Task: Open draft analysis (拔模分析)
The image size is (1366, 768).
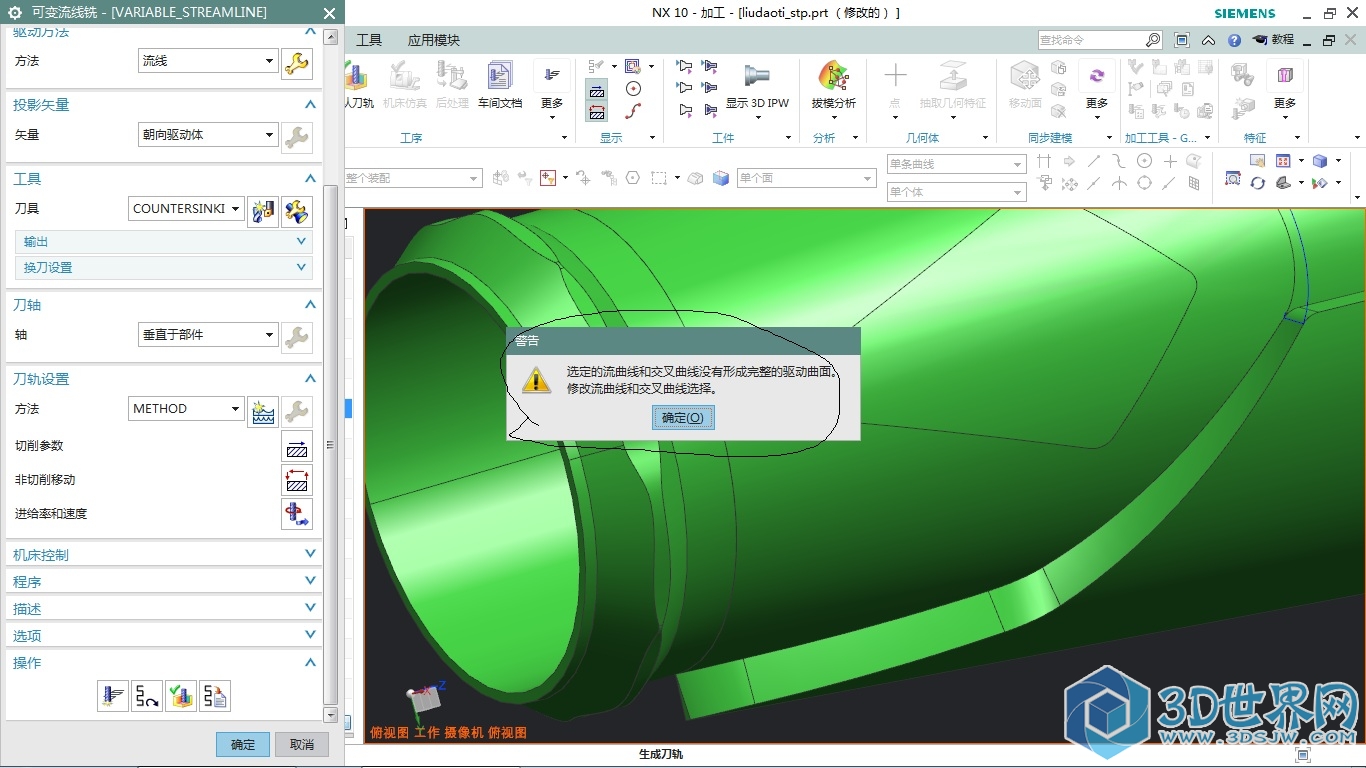Action: pyautogui.click(x=833, y=85)
